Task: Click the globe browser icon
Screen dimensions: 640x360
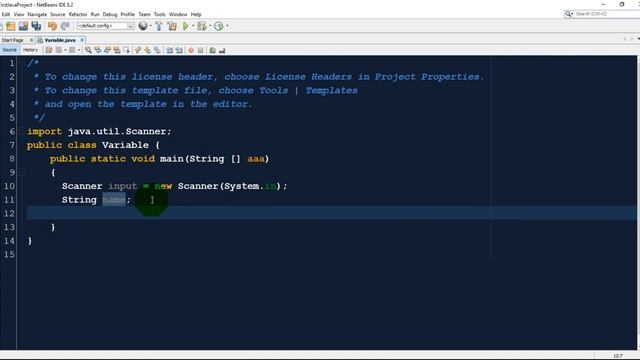Action: click(143, 26)
